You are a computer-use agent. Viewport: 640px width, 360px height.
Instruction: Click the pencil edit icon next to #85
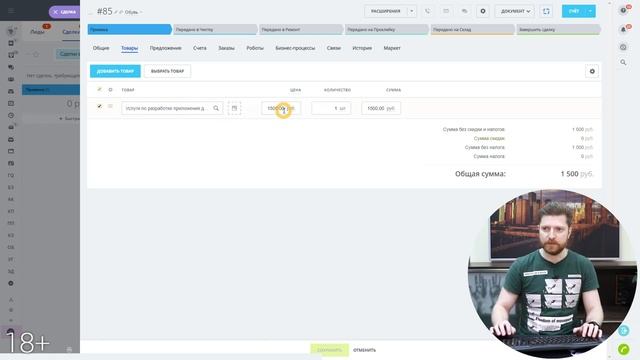coord(116,12)
